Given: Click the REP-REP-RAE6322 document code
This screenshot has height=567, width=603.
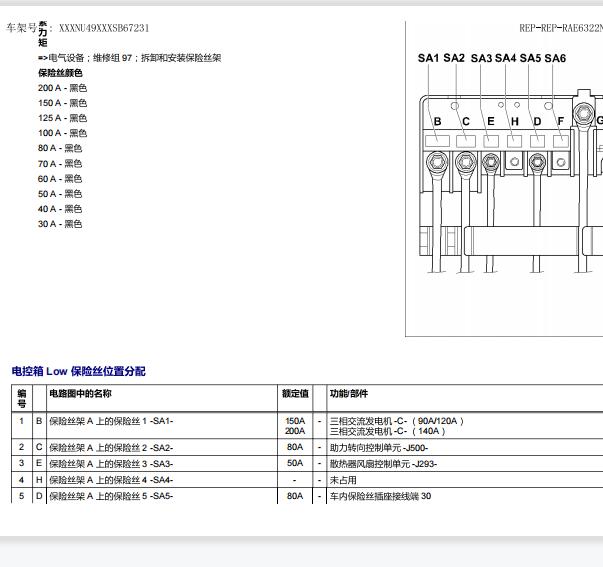Looking at the screenshot, I should pos(561,28).
